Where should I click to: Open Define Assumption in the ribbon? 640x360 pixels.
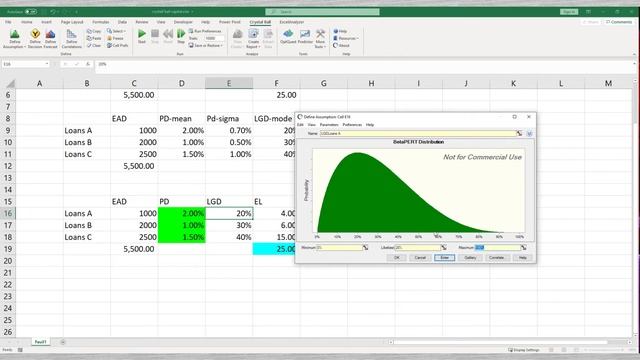(14, 39)
